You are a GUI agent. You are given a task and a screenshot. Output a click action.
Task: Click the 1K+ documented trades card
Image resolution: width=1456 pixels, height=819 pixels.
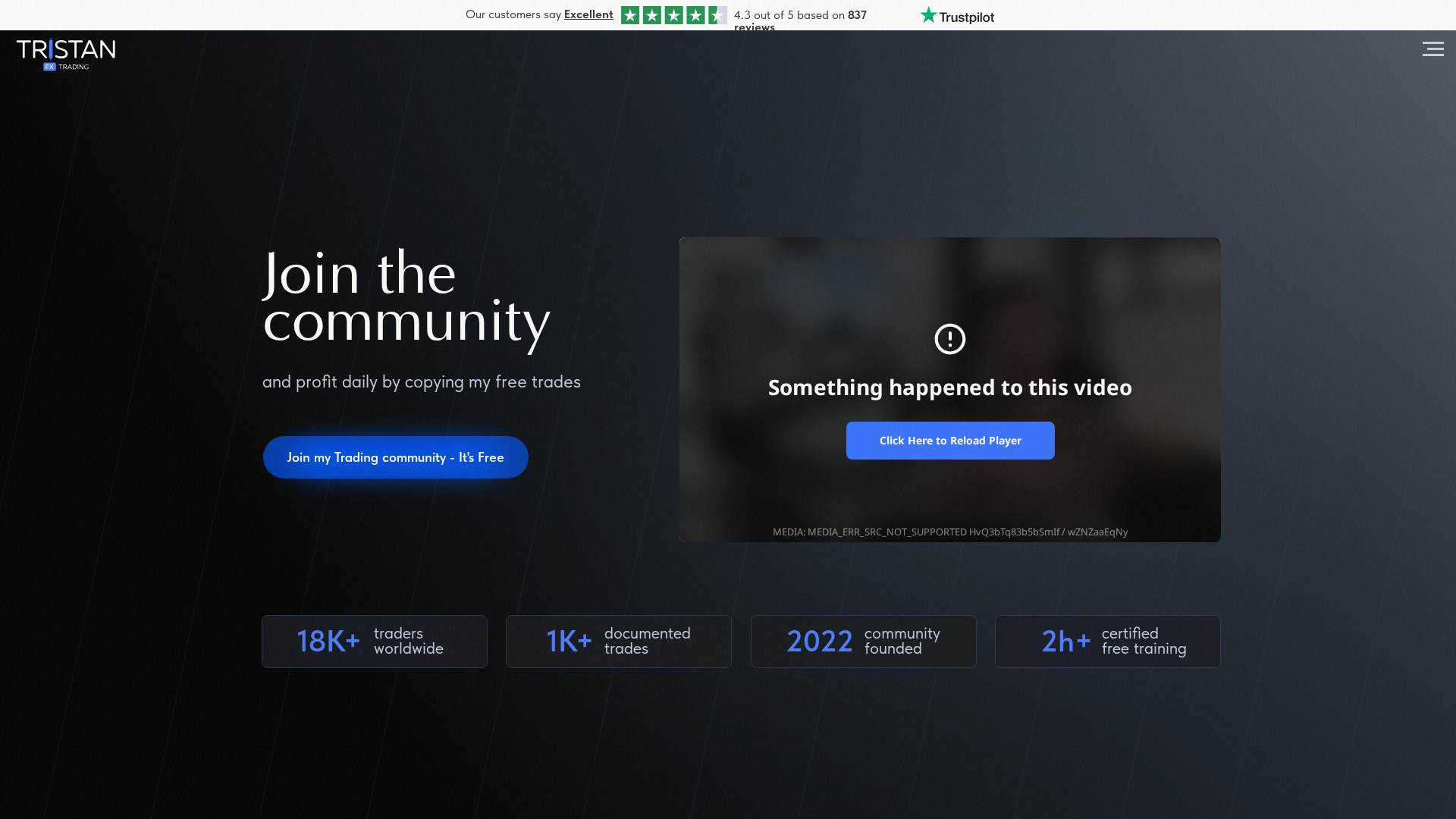click(x=618, y=641)
